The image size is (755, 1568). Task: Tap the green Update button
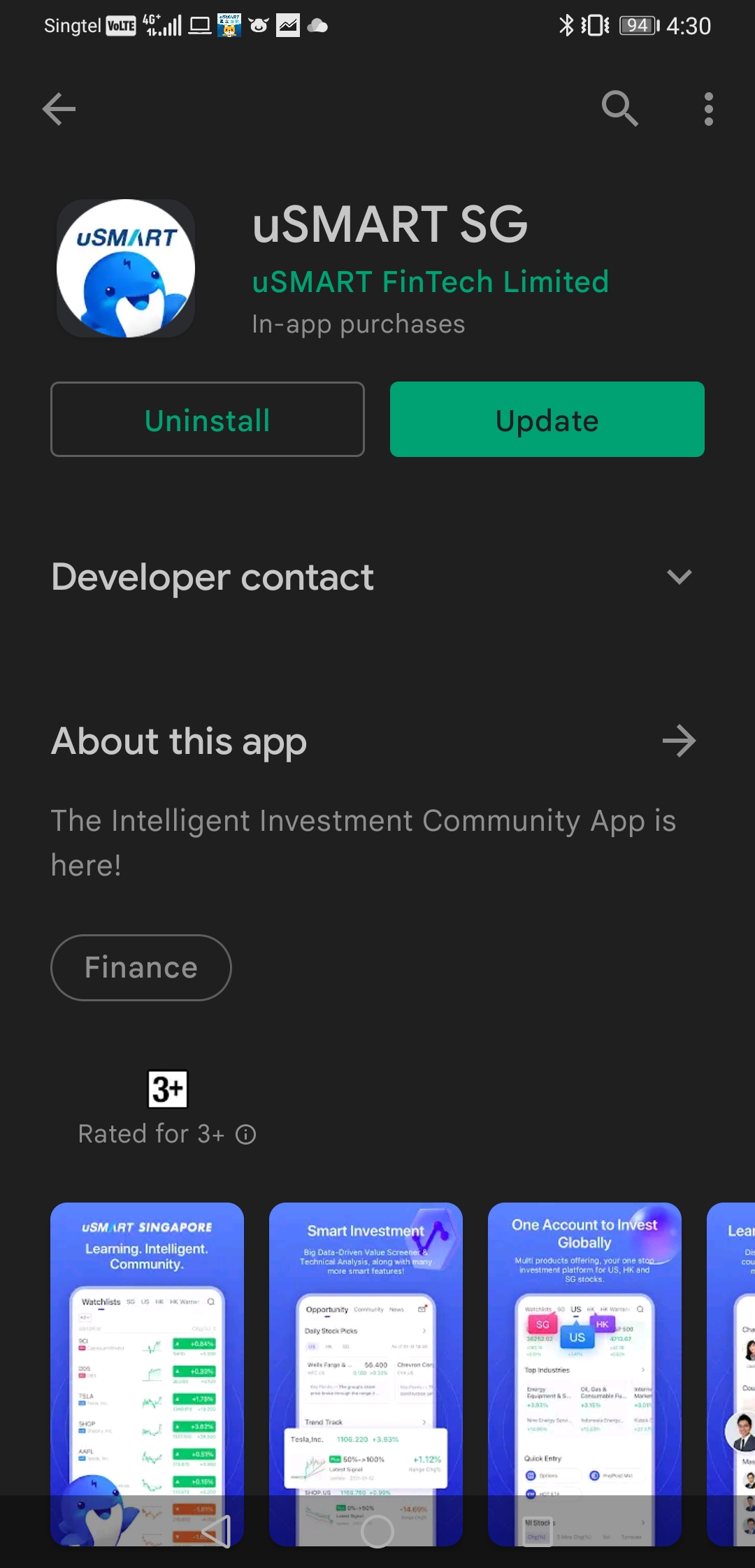[x=547, y=419]
